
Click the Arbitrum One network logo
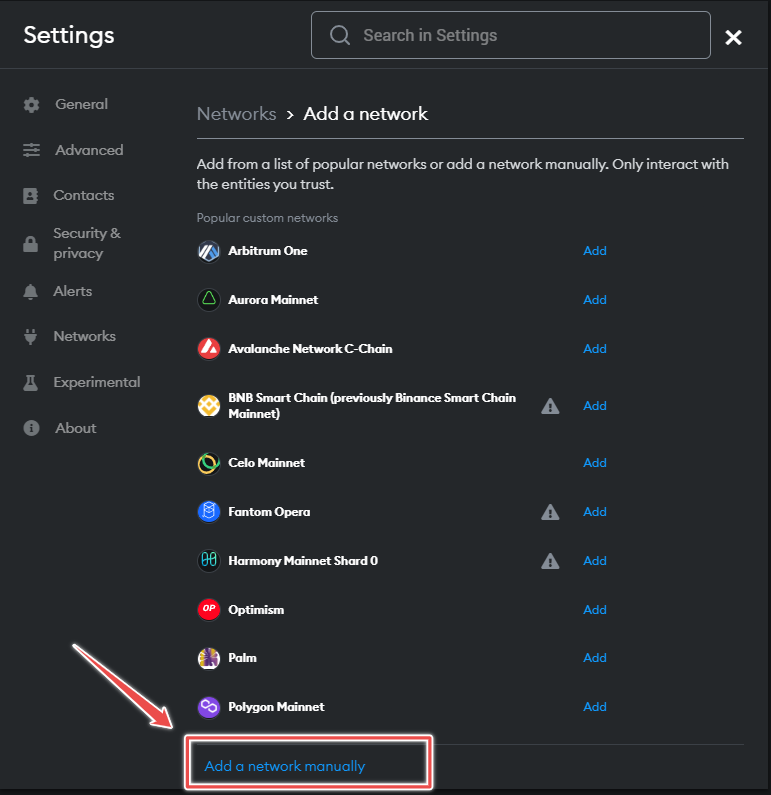coord(208,251)
